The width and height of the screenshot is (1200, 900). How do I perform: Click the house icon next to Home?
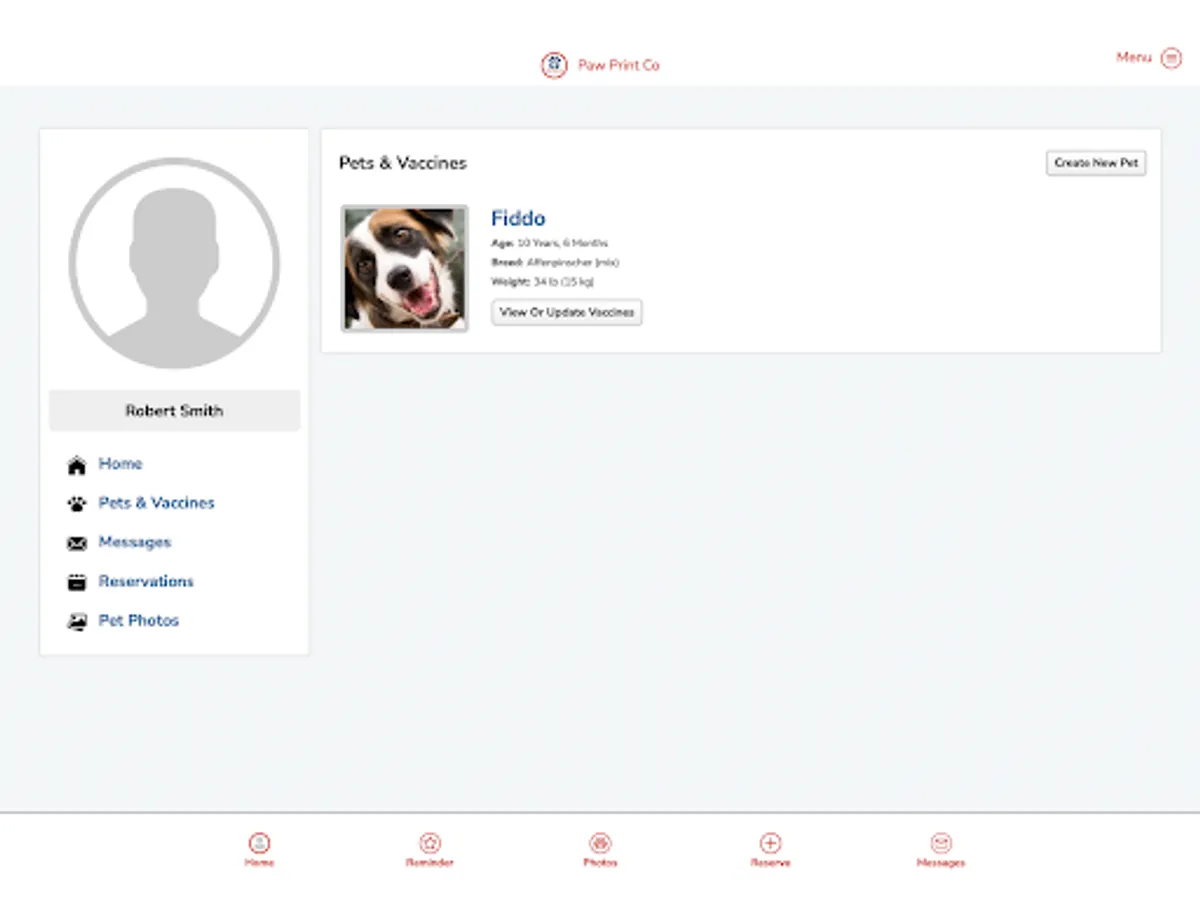coord(77,463)
